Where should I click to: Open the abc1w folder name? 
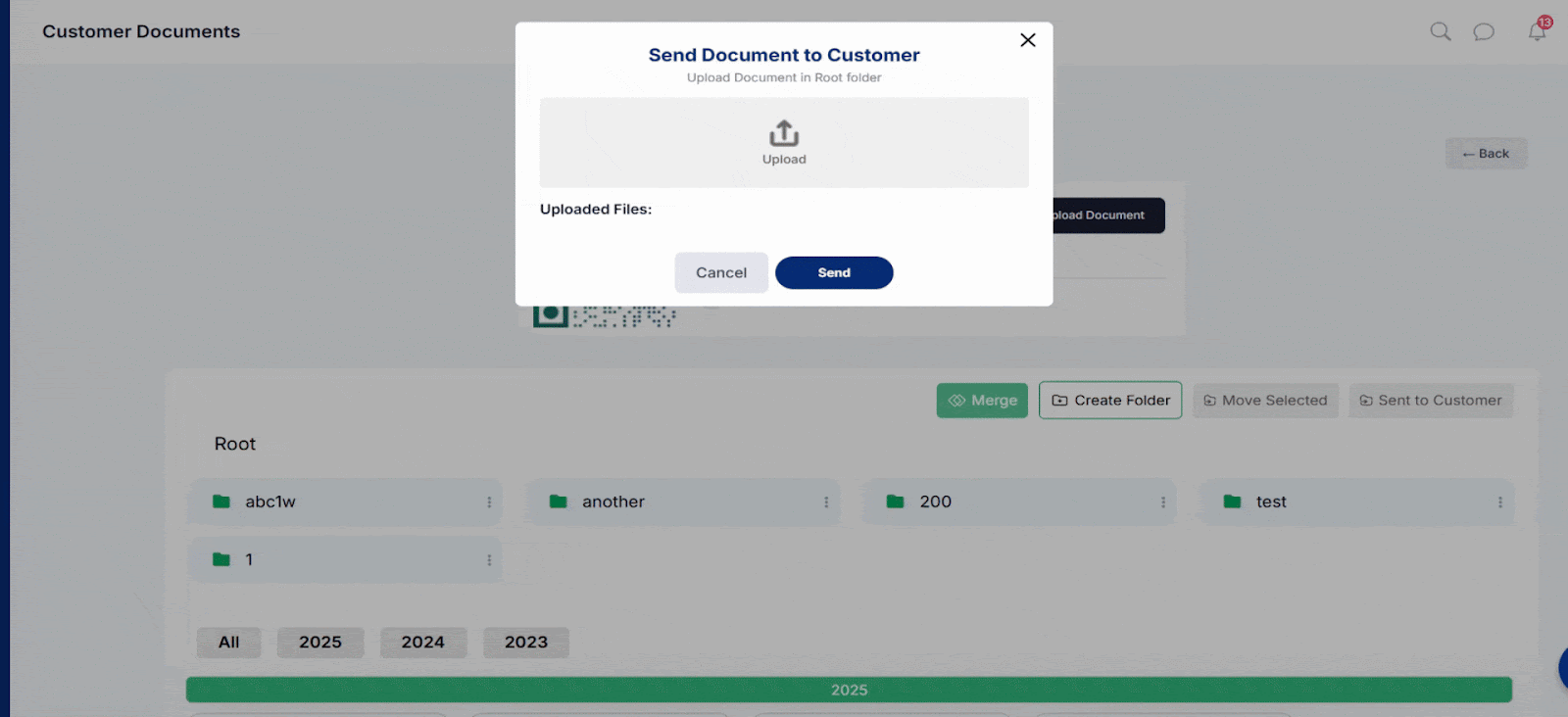click(270, 502)
